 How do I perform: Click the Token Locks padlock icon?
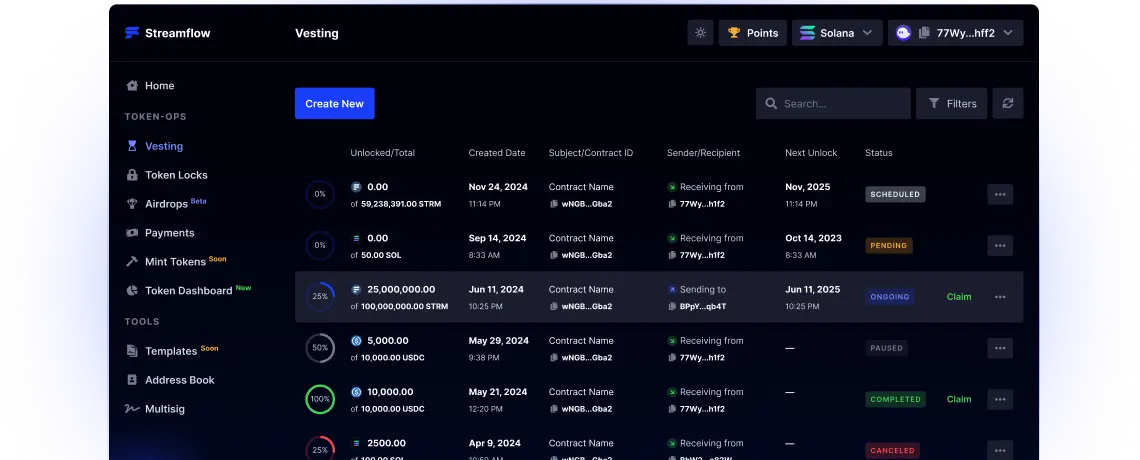[x=132, y=175]
